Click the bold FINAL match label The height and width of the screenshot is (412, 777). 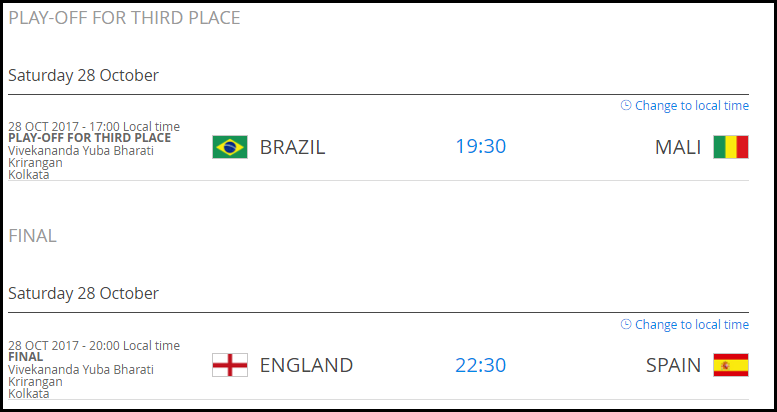(26, 356)
